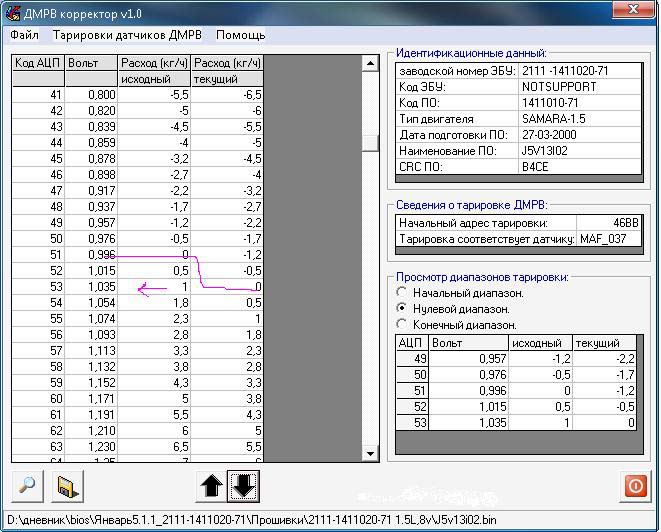Click the red power exit icon
The height and width of the screenshot is (532, 661).
coord(634,486)
